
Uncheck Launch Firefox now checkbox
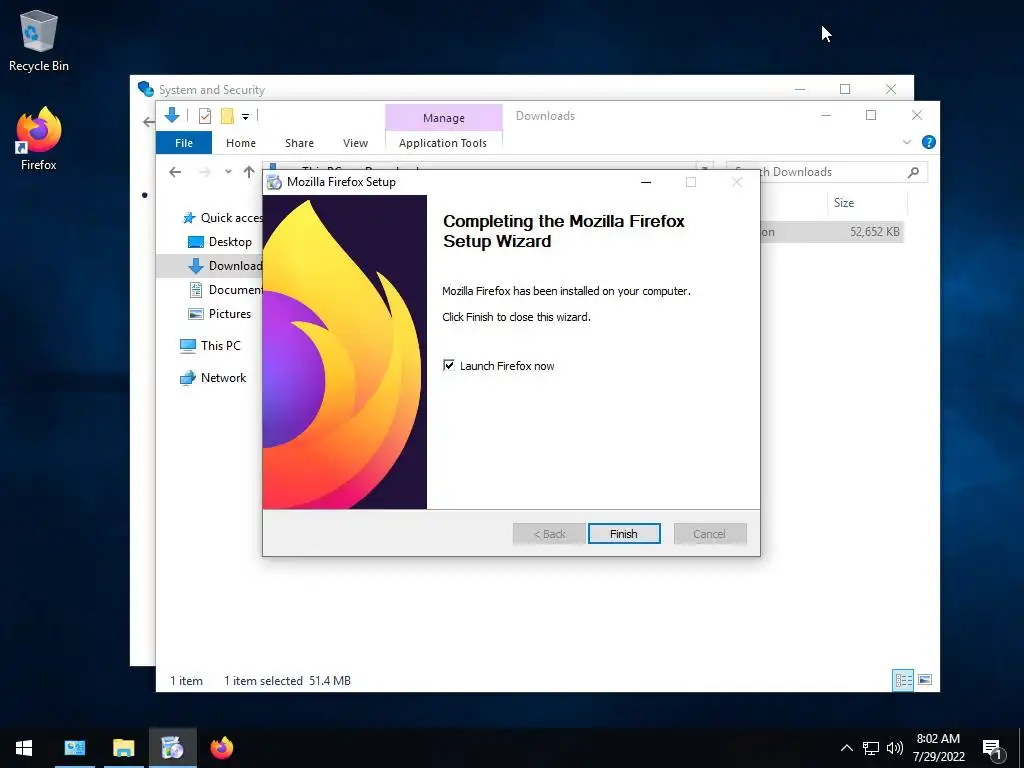coord(449,365)
